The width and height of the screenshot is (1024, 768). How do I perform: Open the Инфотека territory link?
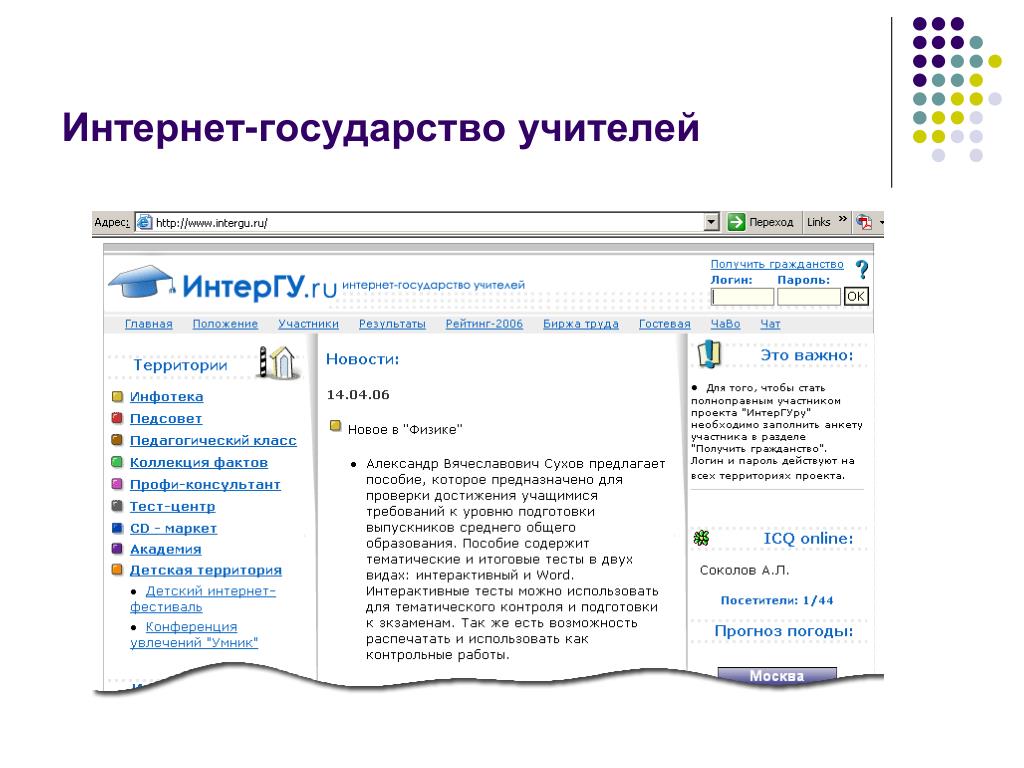[x=167, y=396]
